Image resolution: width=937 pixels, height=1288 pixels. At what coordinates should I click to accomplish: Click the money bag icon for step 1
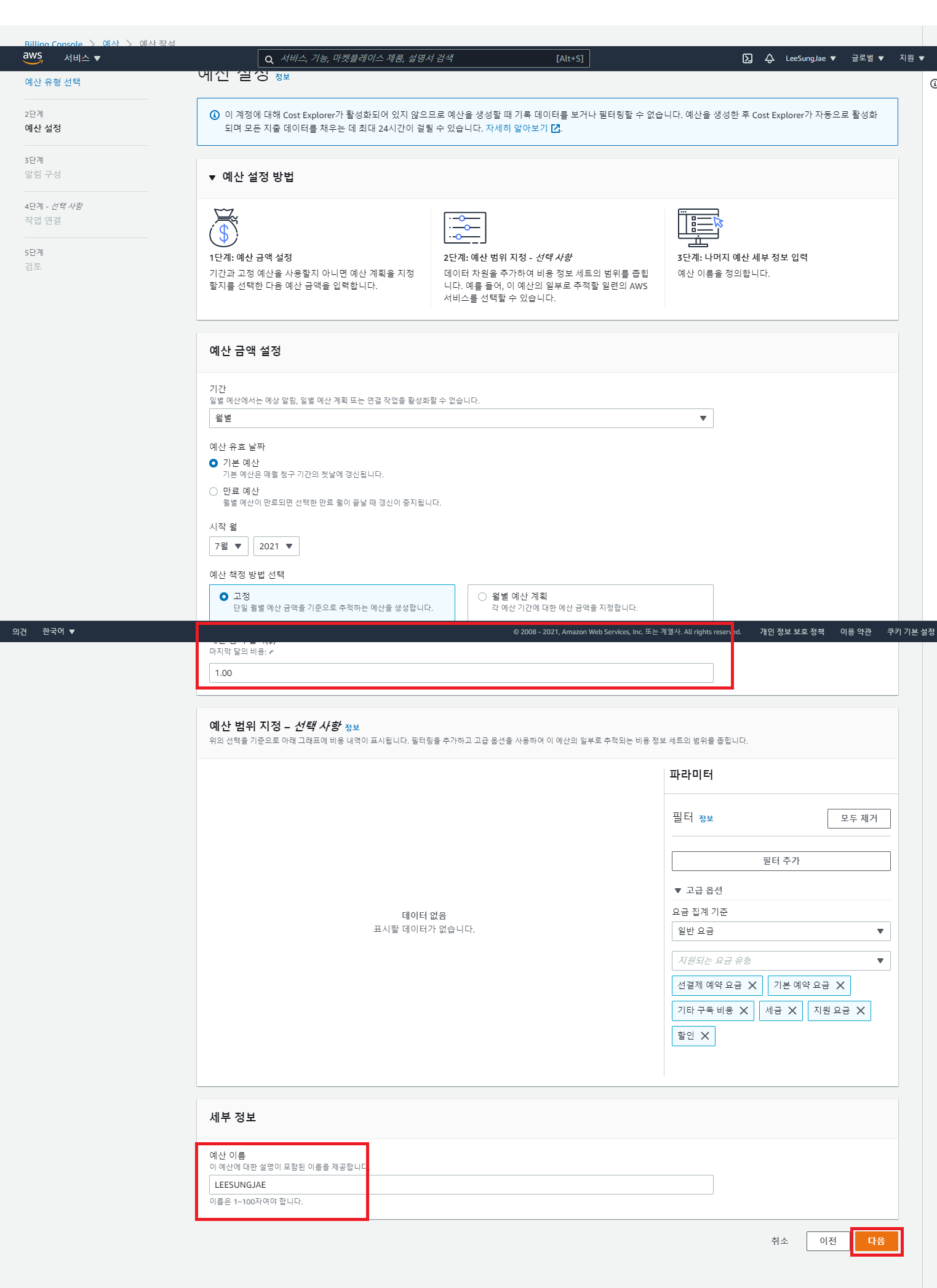(224, 228)
